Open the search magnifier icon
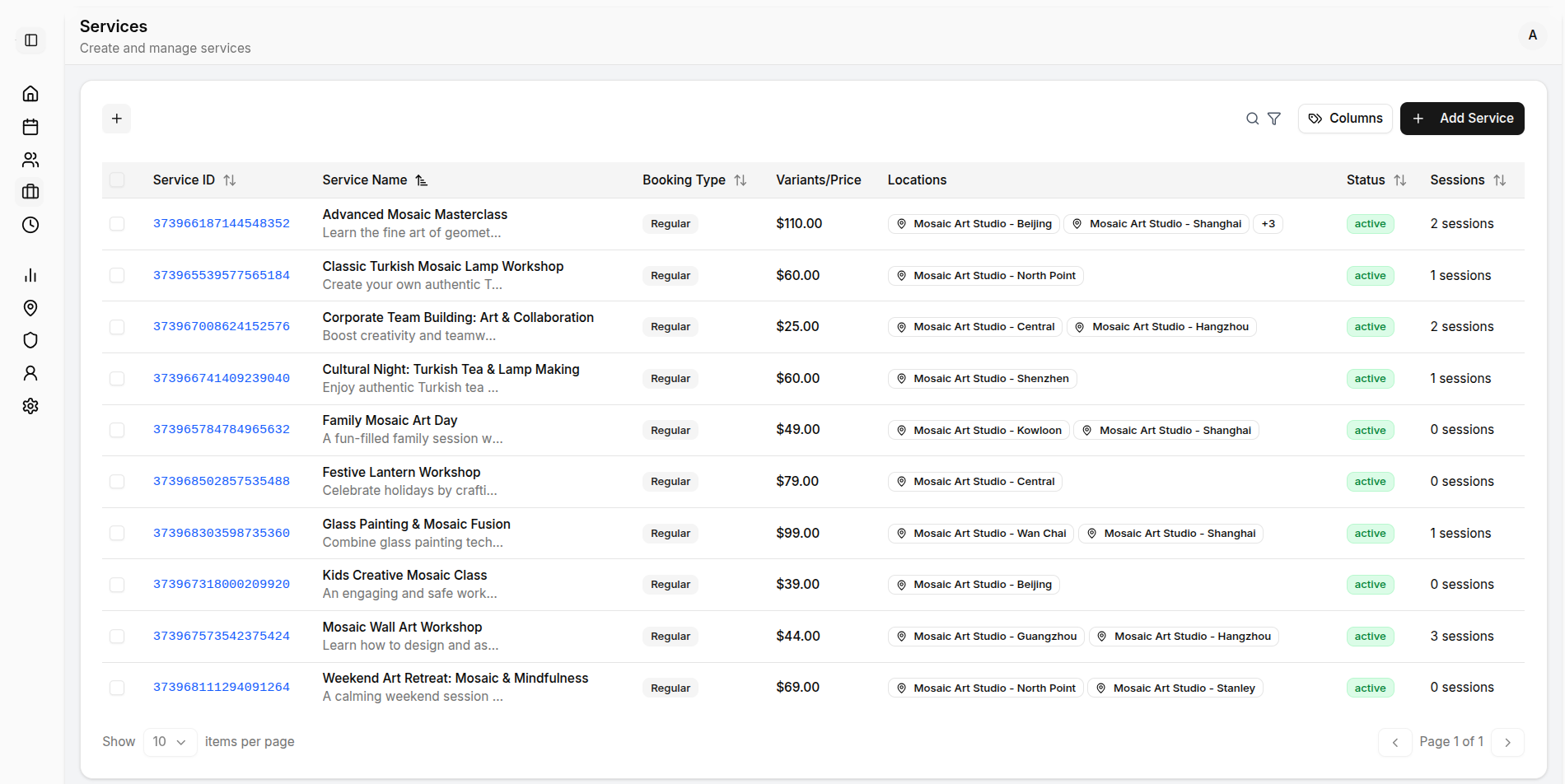 coord(1252,119)
